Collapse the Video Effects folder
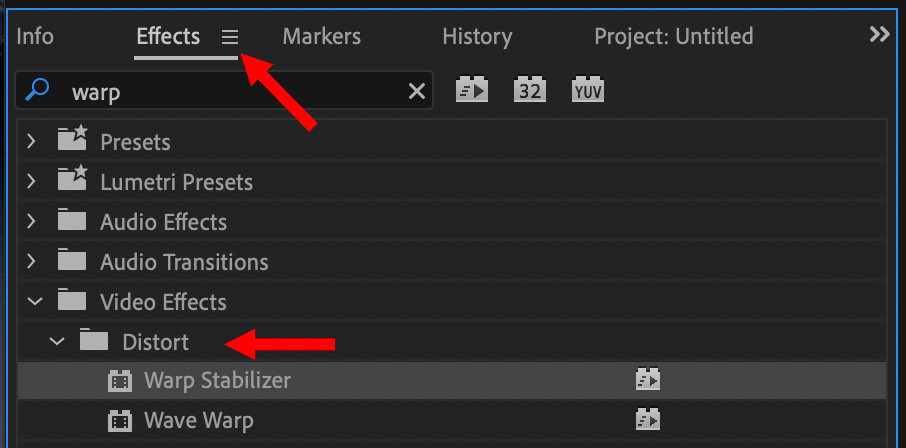The image size is (906, 448). 35,302
